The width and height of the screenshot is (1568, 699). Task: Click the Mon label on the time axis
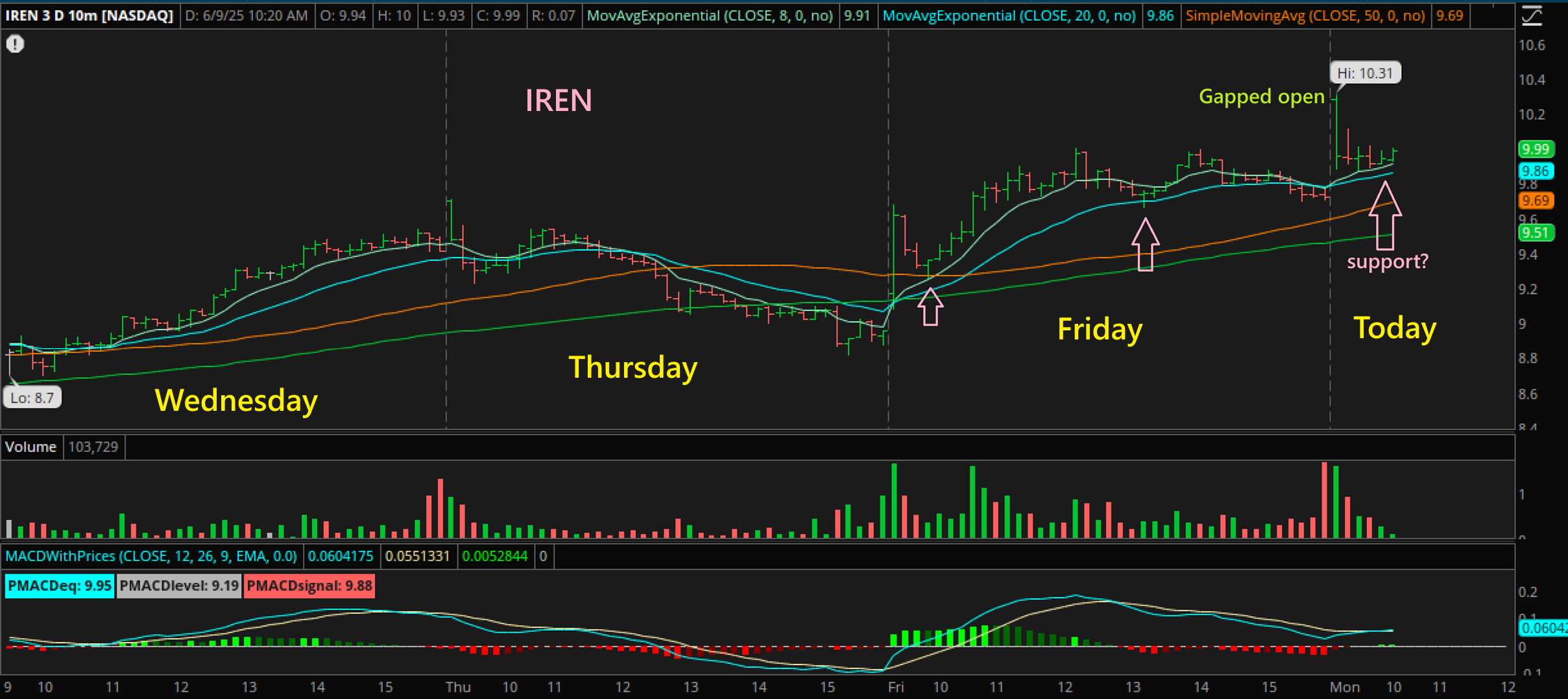click(1344, 687)
